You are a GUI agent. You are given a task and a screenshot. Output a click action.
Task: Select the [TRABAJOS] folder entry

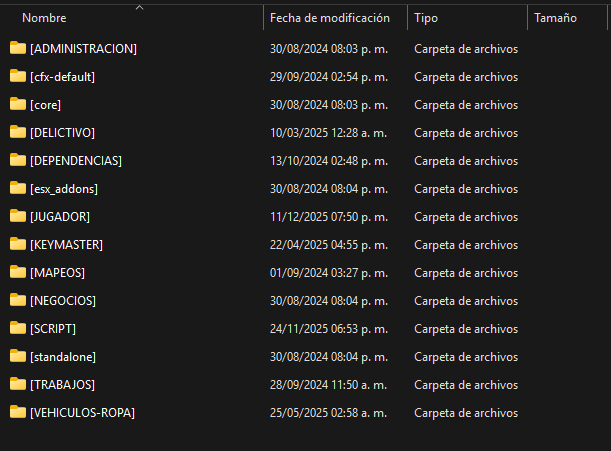[x=62, y=385]
